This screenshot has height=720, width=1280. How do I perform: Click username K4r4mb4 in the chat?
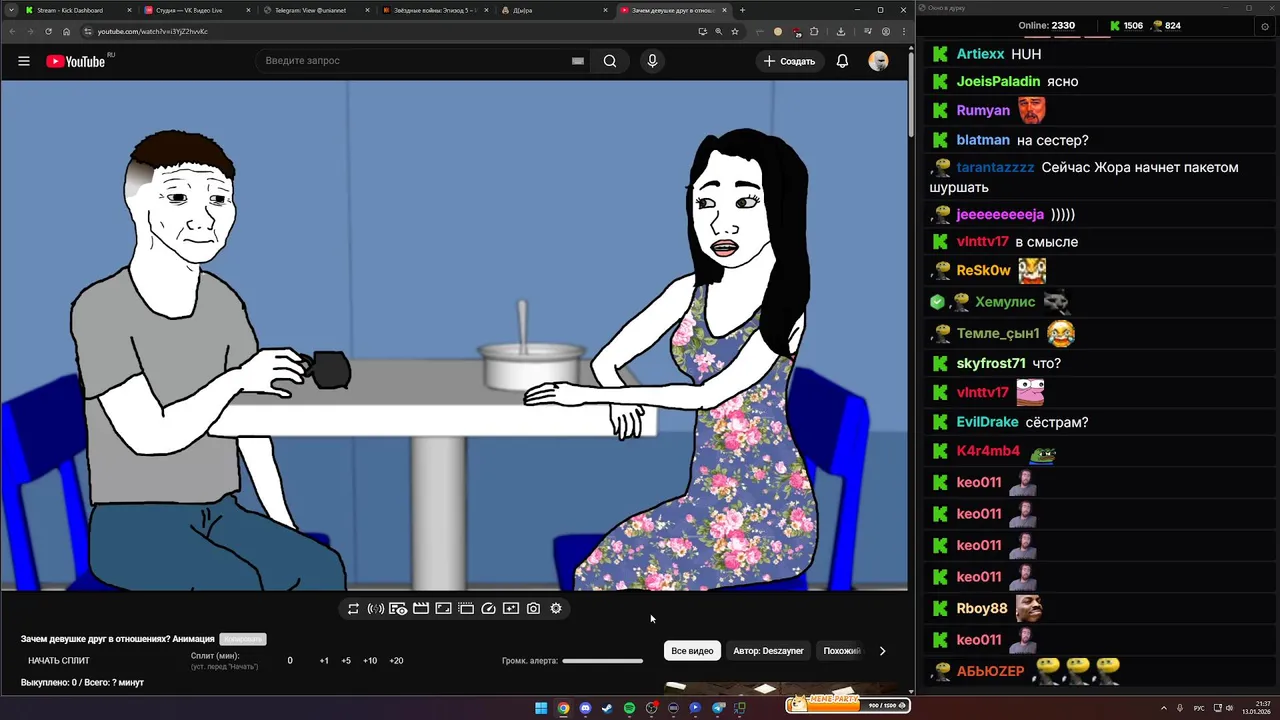pos(988,451)
